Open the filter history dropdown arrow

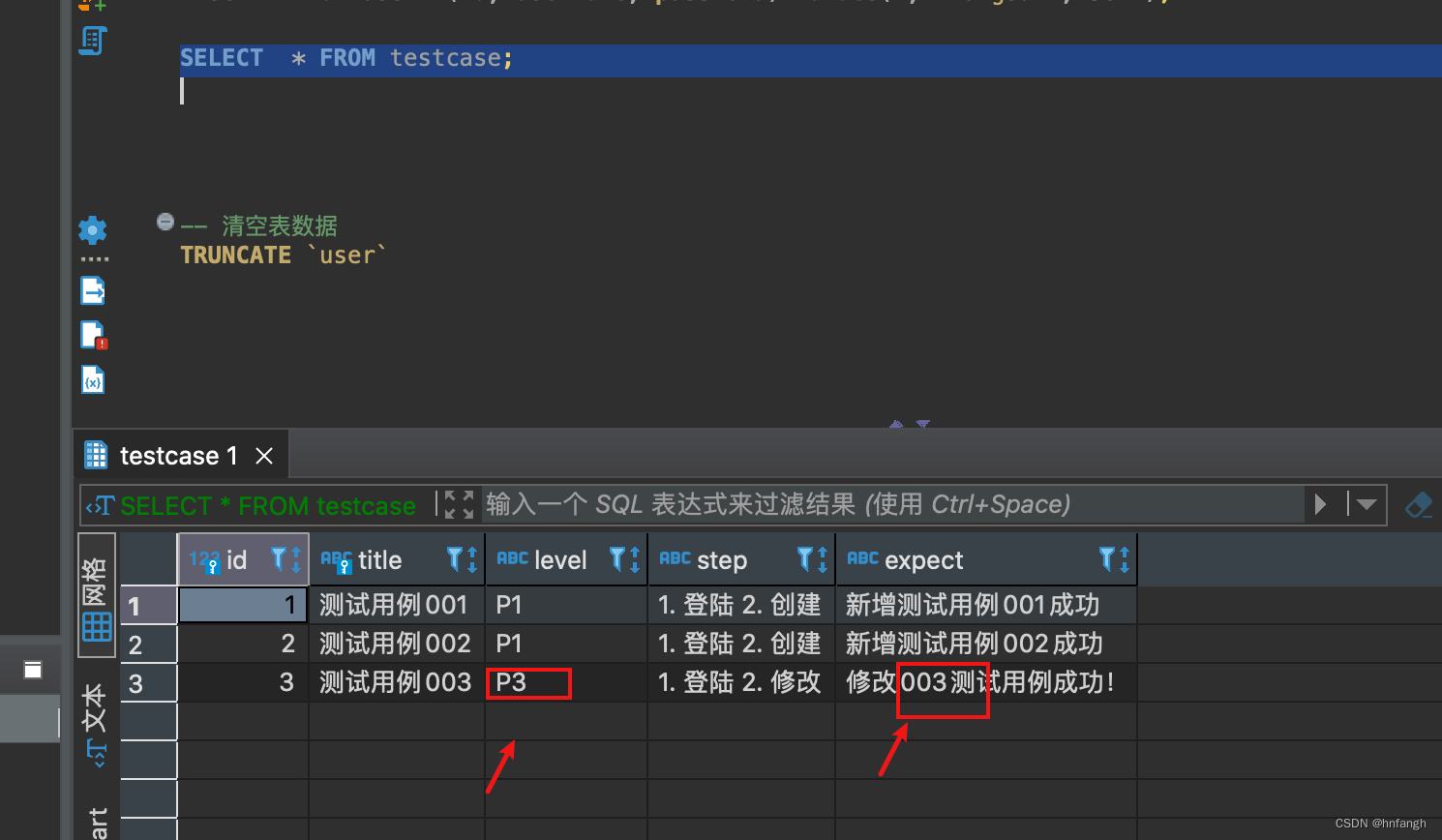[1366, 504]
